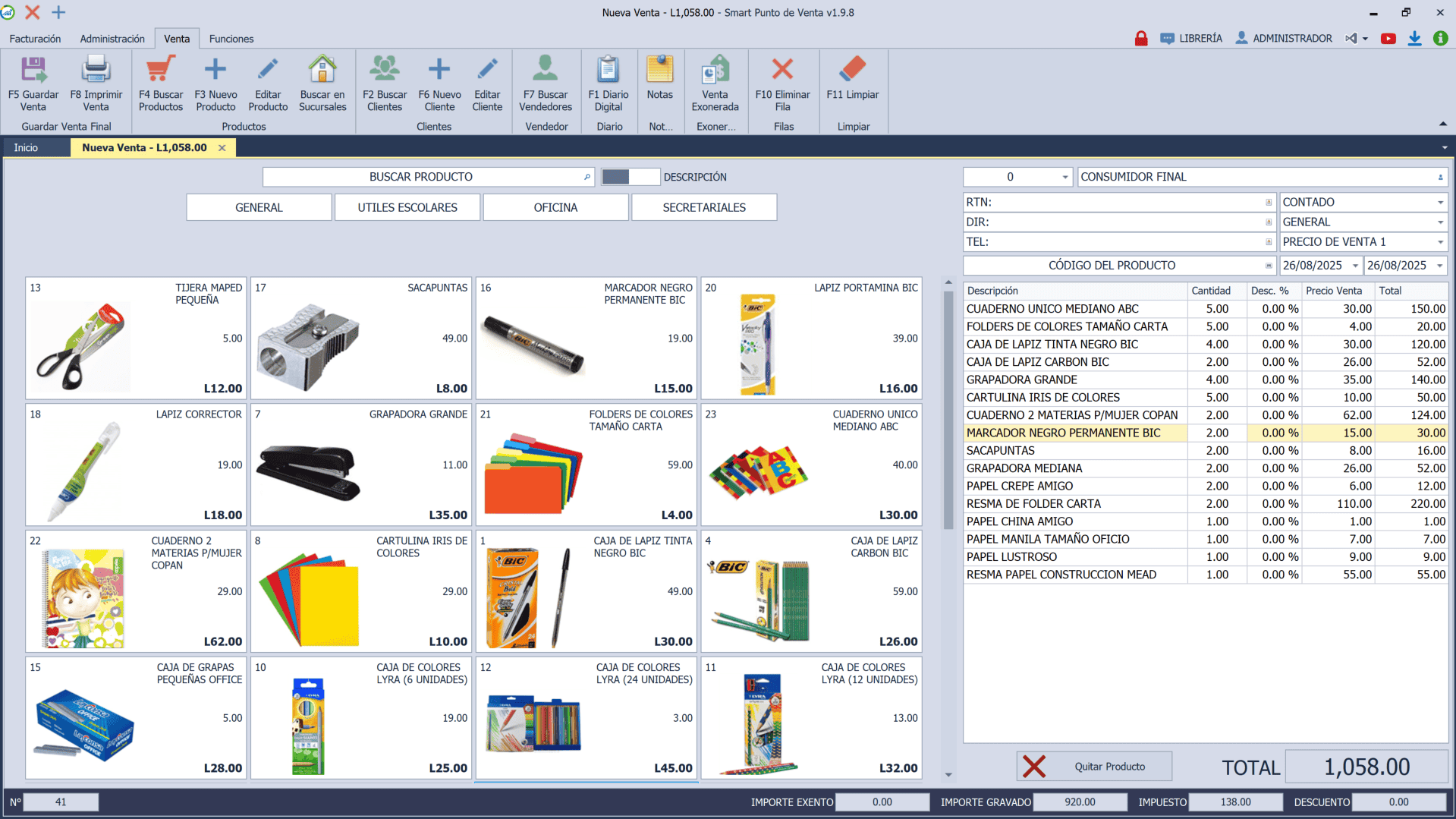Select the PAPEL LUSTROSO row

point(1205,557)
